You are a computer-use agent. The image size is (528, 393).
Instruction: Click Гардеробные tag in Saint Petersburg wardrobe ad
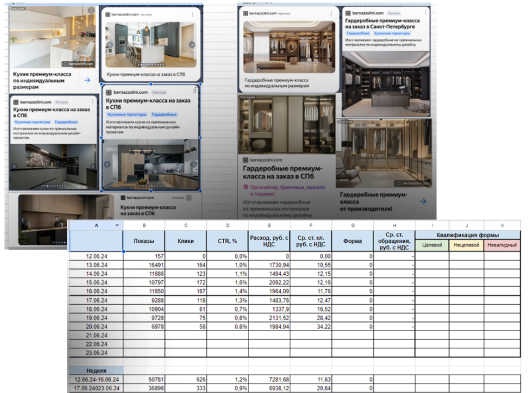pos(358,33)
